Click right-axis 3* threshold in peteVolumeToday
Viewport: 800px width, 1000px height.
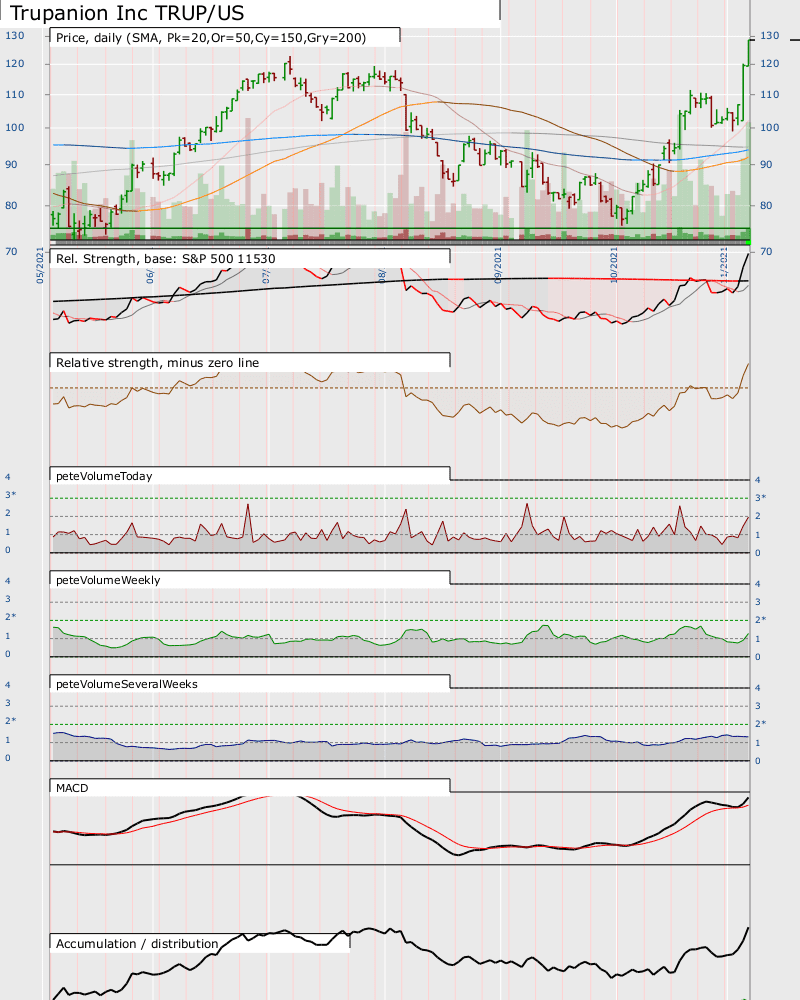pyautogui.click(x=760, y=497)
